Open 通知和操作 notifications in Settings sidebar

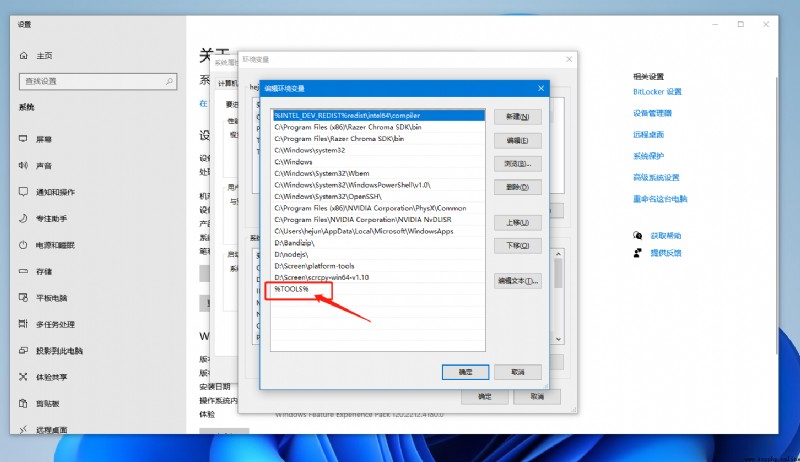pos(47,192)
